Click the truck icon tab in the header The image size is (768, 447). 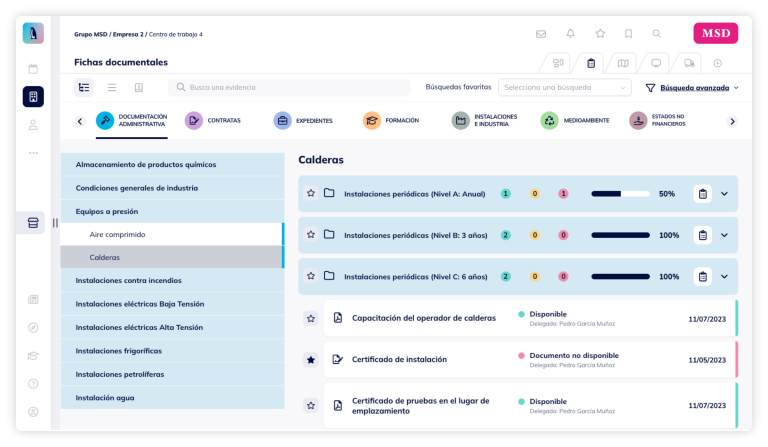point(688,63)
